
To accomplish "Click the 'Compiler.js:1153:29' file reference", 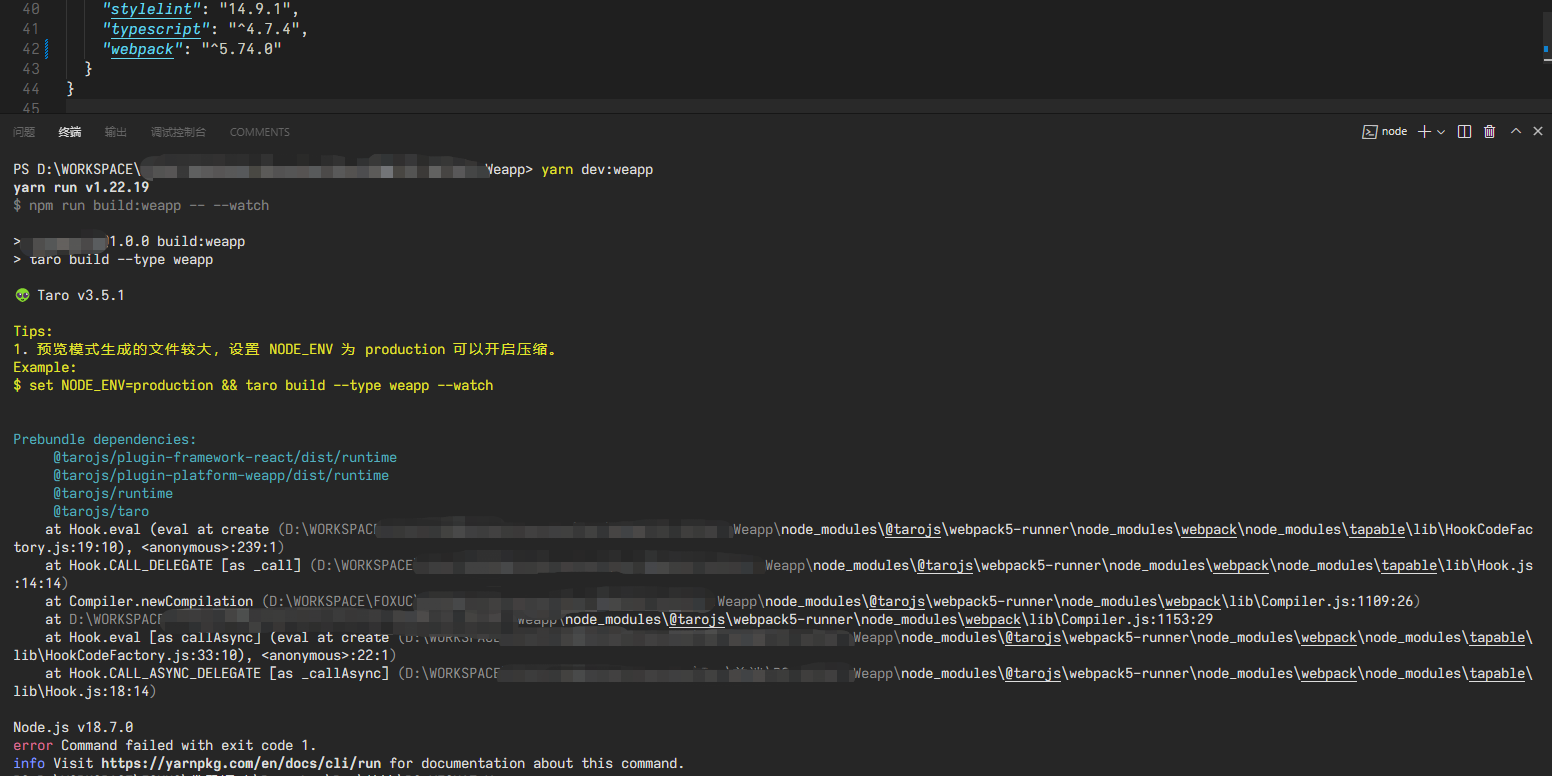I will (1137, 619).
